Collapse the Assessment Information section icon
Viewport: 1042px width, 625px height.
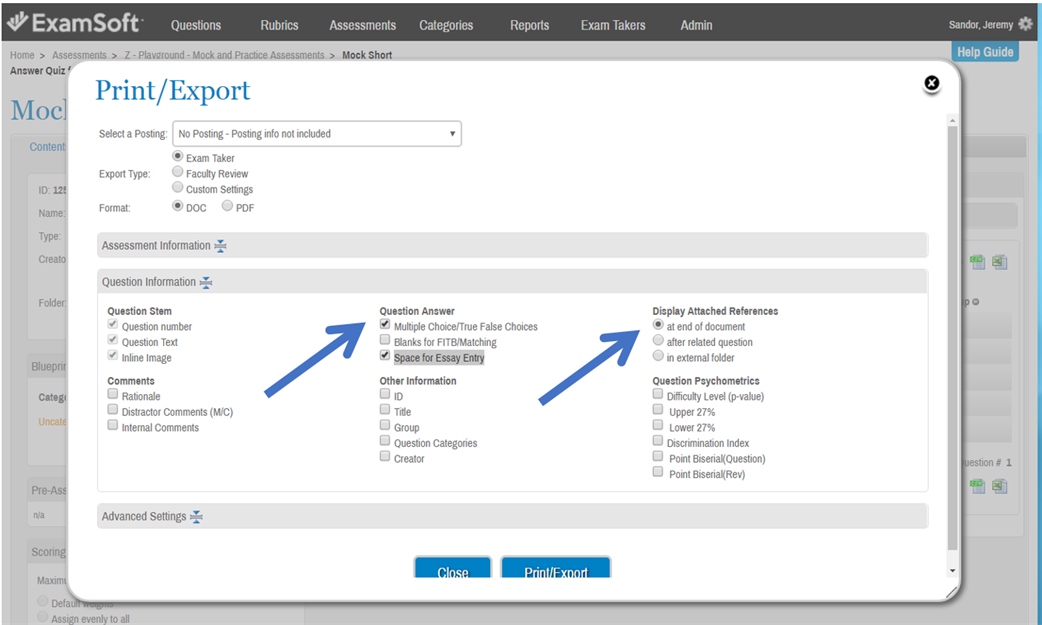221,246
